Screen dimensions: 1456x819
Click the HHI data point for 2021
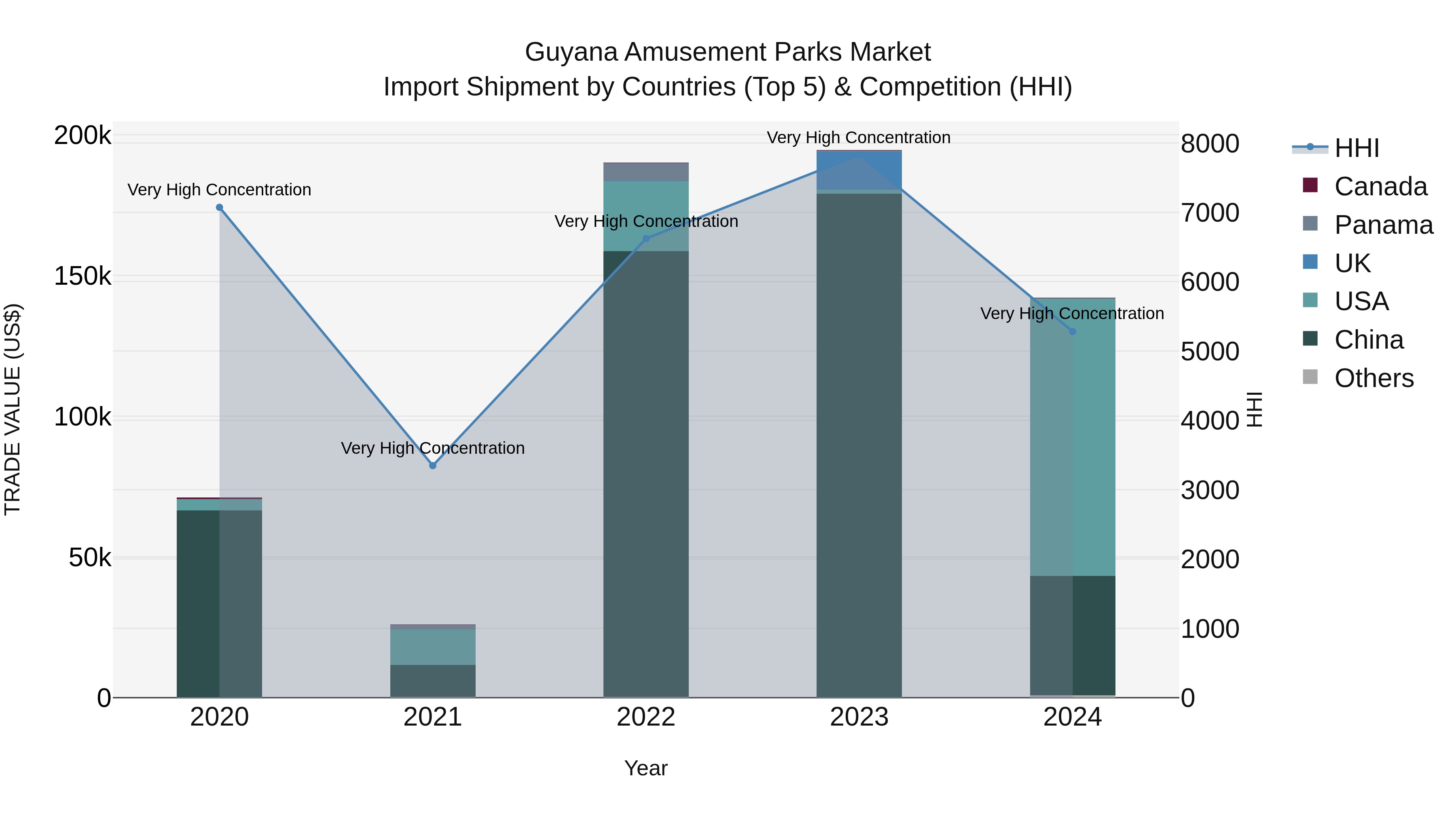(433, 466)
